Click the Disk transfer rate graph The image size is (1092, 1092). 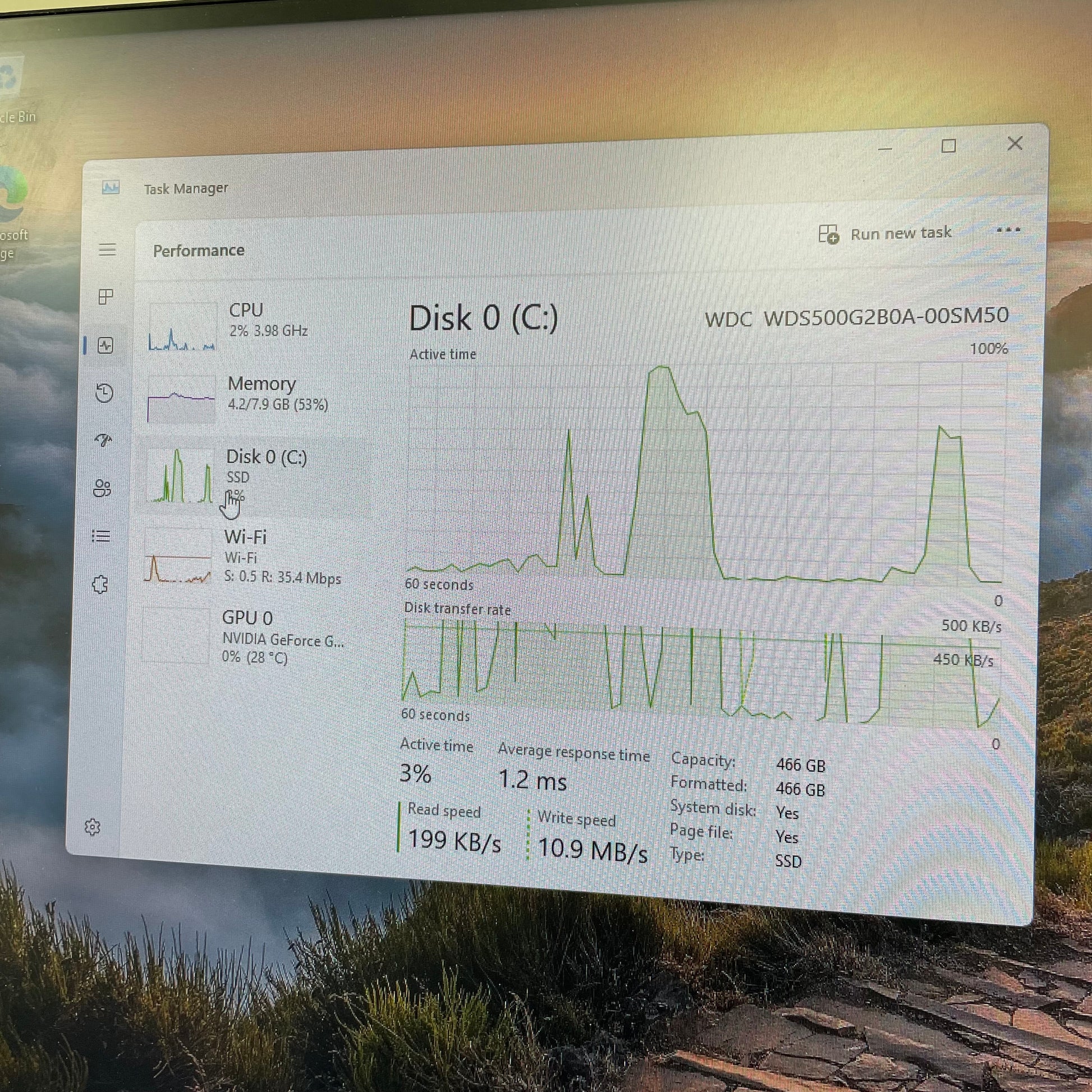tap(701, 674)
